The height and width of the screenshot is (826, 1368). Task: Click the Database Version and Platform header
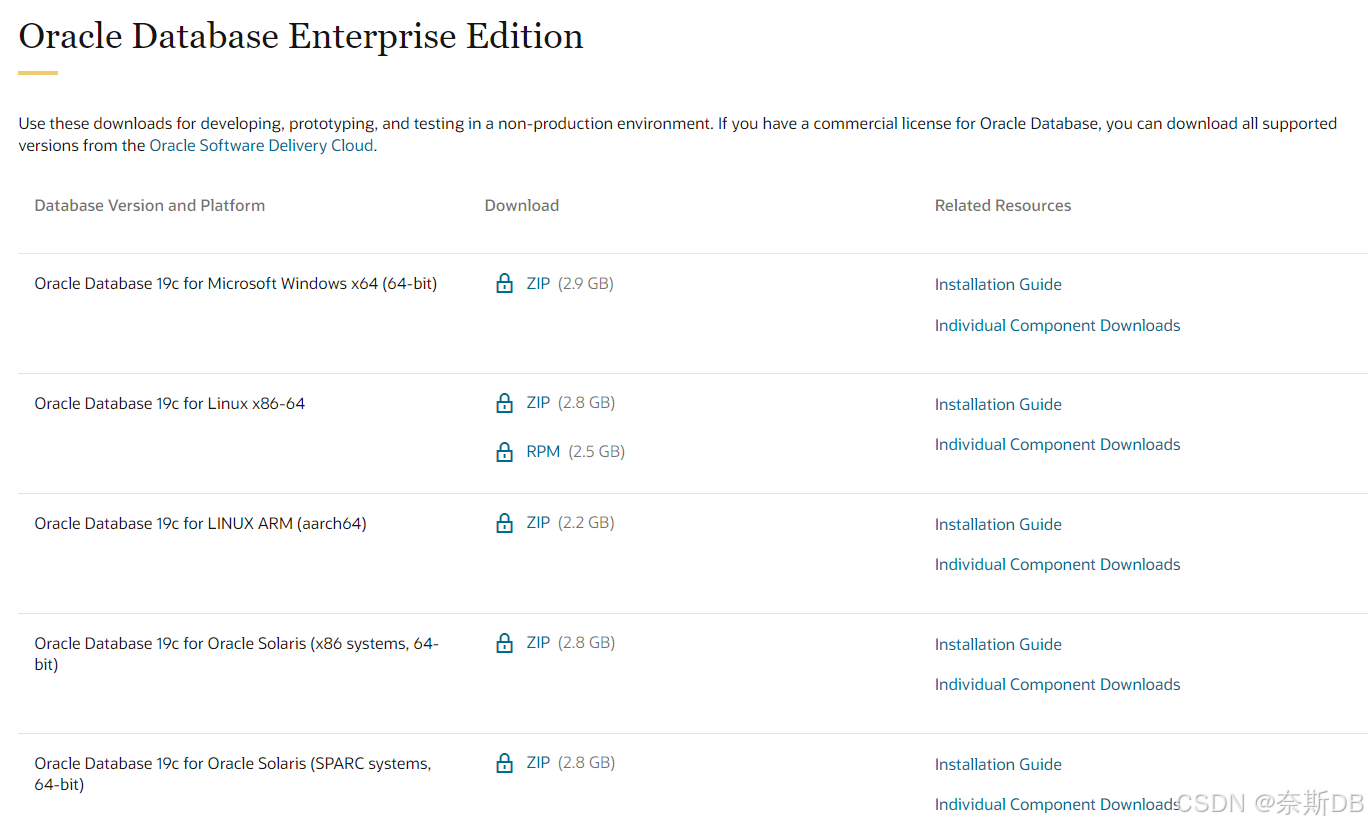pyautogui.click(x=150, y=205)
